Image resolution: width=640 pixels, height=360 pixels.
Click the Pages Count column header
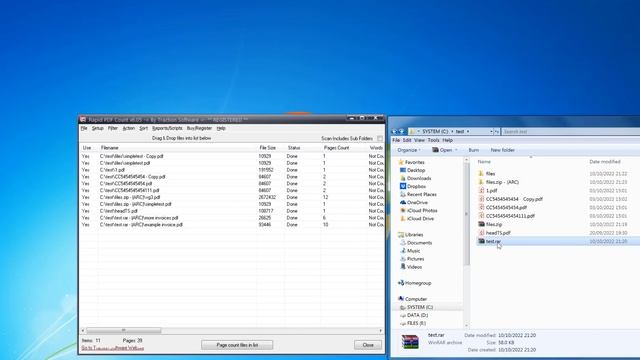336,148
